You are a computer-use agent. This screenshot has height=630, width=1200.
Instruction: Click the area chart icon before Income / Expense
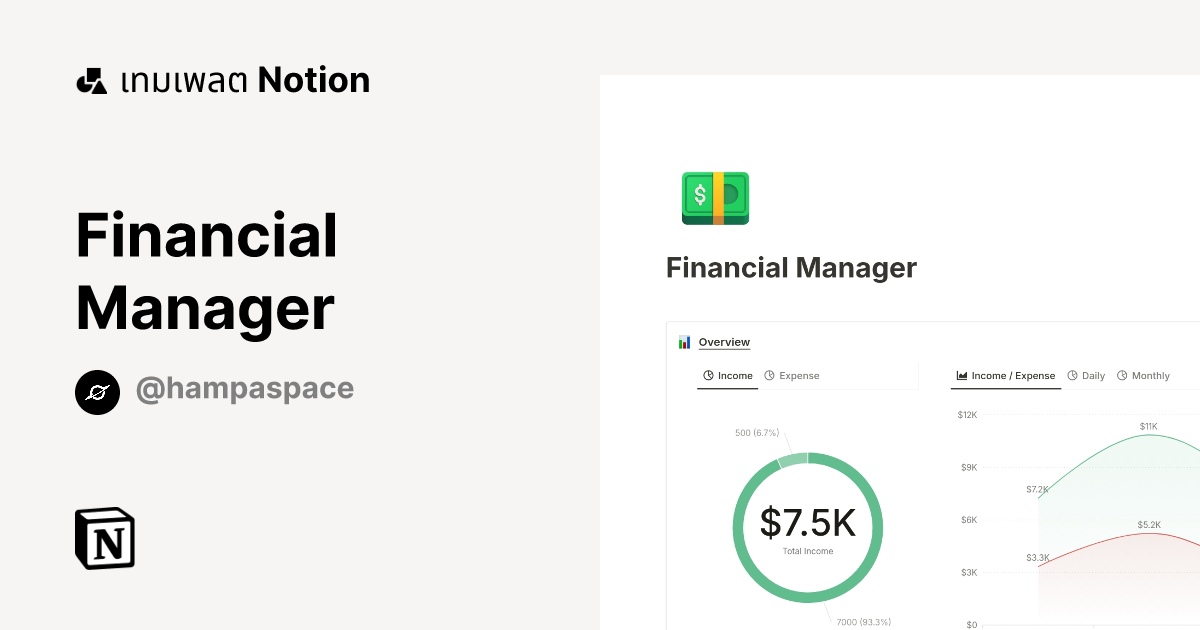pyautogui.click(x=961, y=375)
